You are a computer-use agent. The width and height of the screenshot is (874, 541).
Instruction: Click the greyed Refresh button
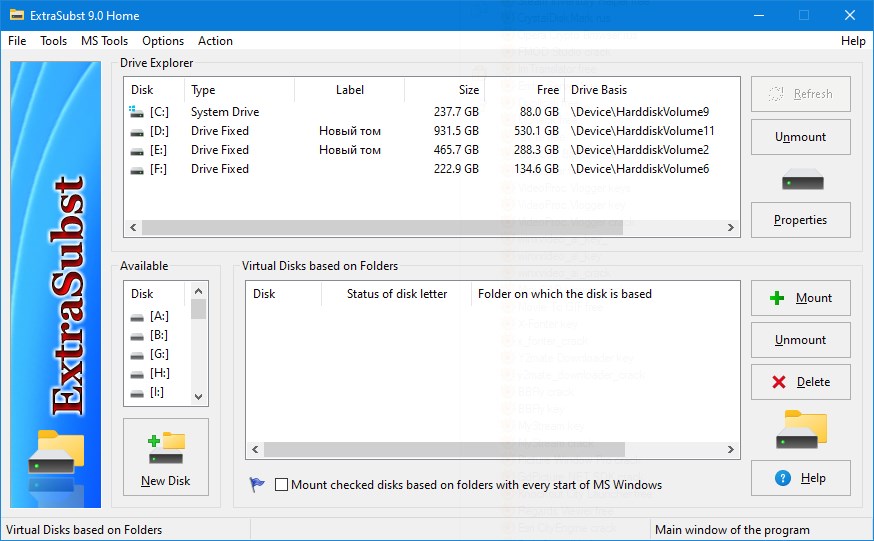point(800,94)
